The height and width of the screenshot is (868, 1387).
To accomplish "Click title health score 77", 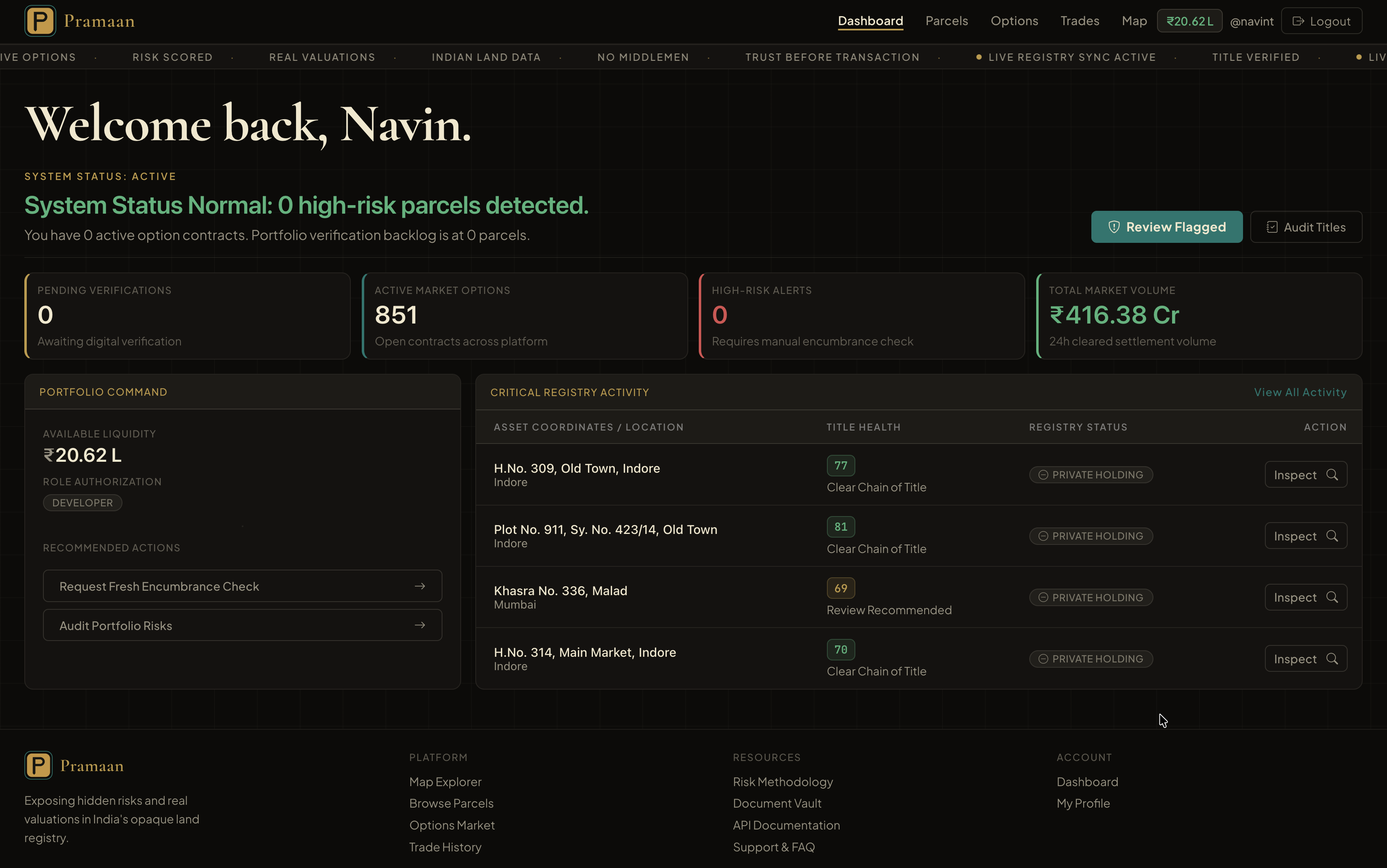I will click(841, 465).
